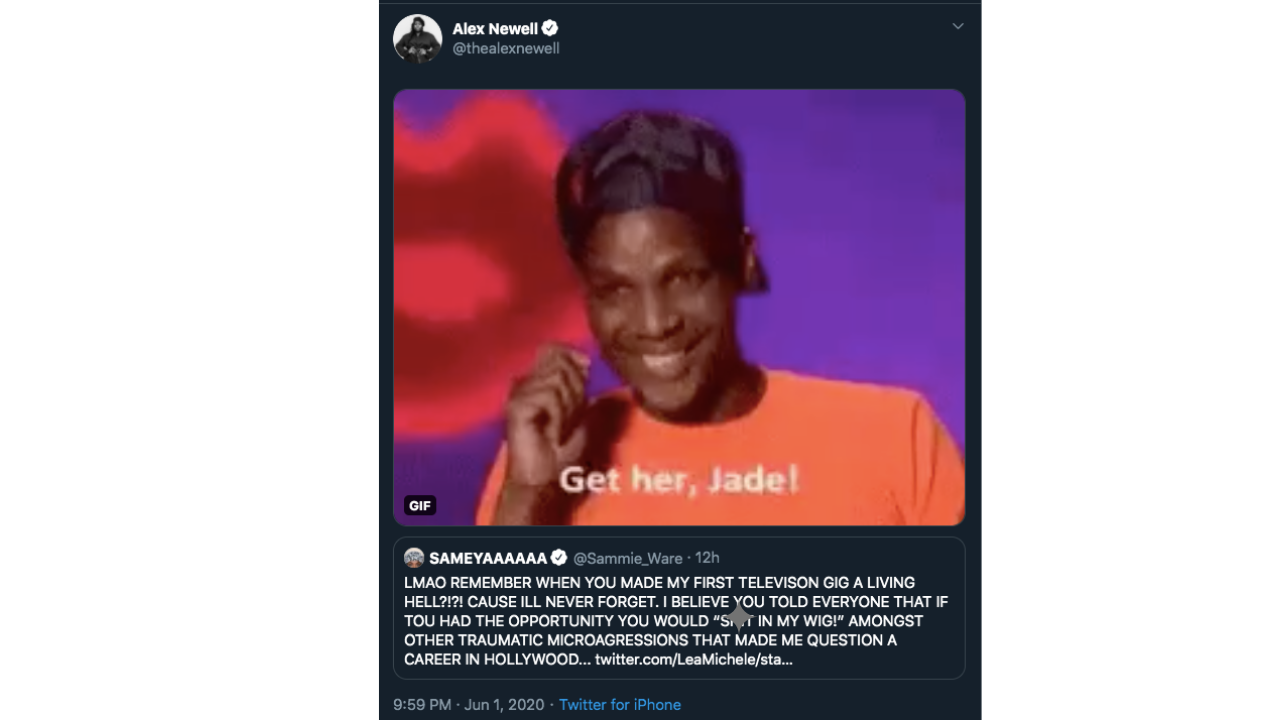Viewport: 1280px width, 720px height.
Task: Expand the tweet options chevron
Action: pyautogui.click(x=957, y=26)
